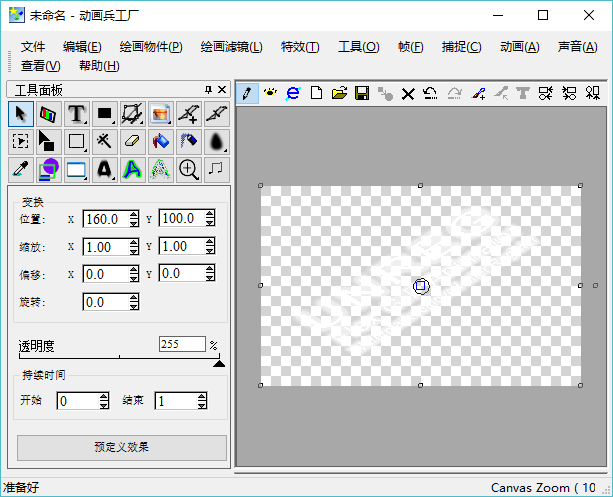Click the blue center pivot marker on canvas
This screenshot has width=613, height=497.
pyautogui.click(x=421, y=286)
